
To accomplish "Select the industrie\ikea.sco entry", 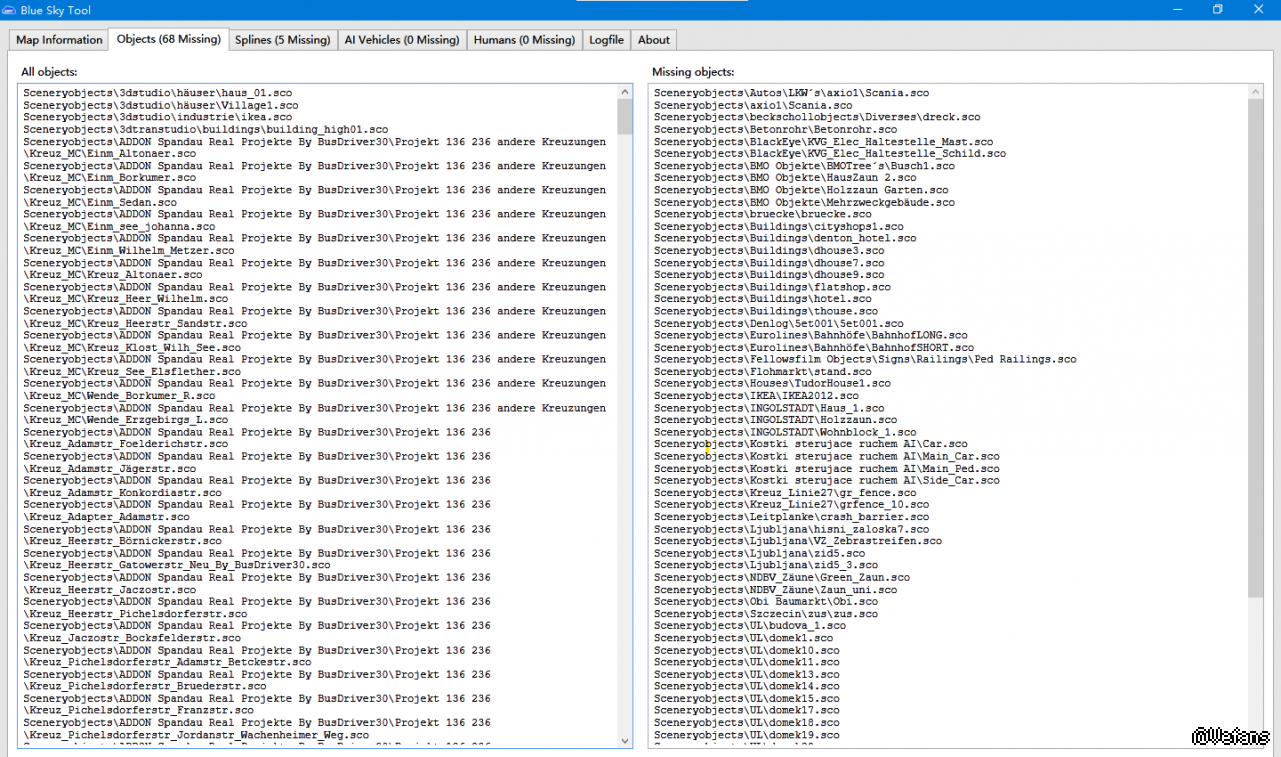I will coord(158,117).
